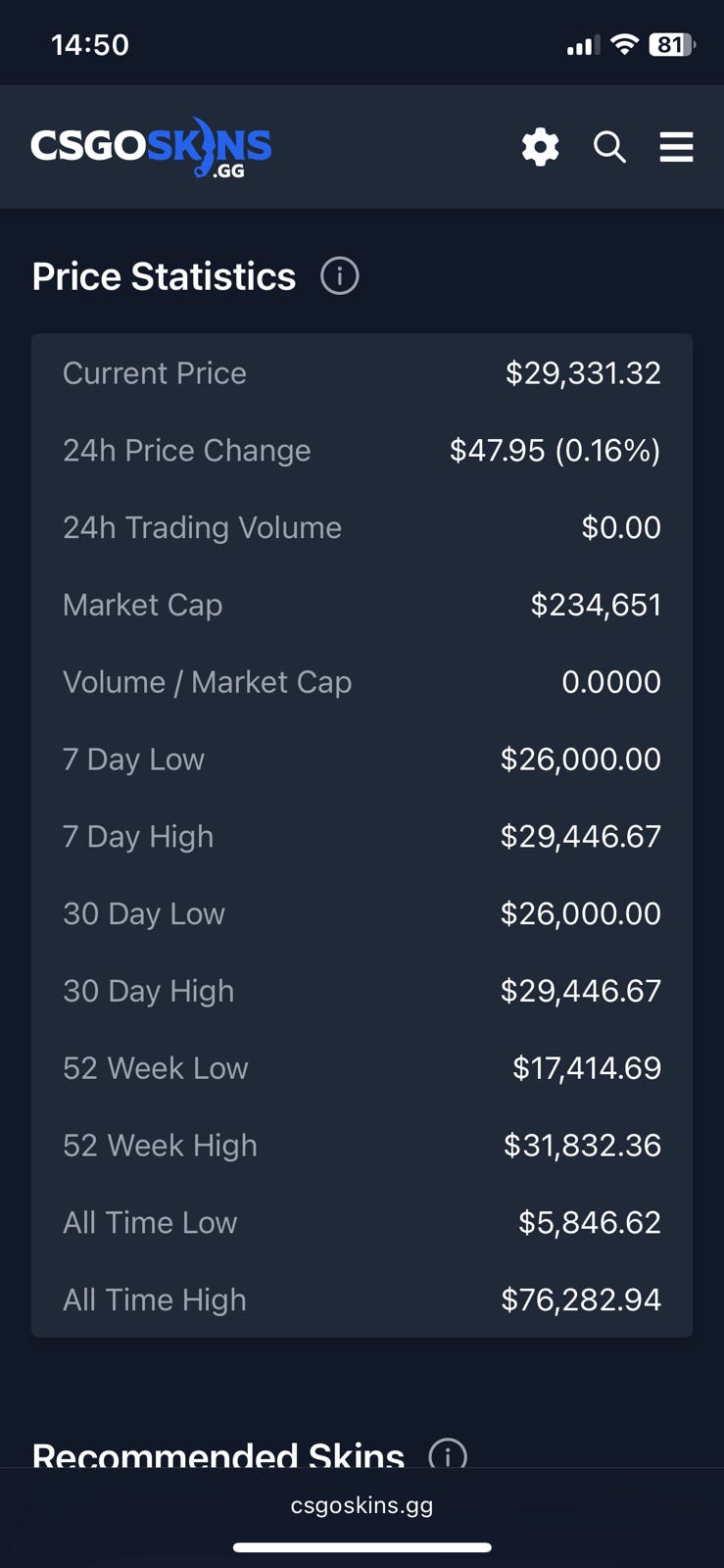Tap the home indicator bar
The width and height of the screenshot is (724, 1568).
tap(362, 1547)
